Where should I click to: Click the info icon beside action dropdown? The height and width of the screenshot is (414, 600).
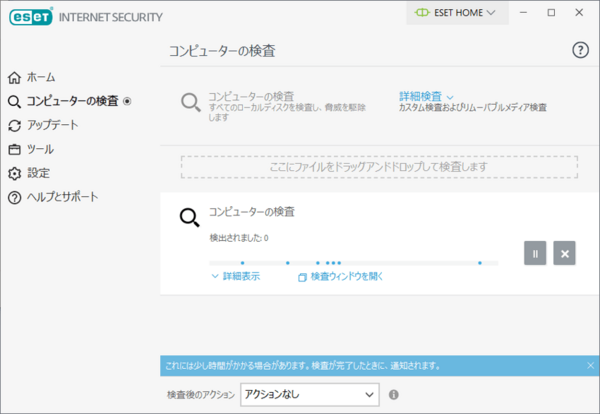393,394
